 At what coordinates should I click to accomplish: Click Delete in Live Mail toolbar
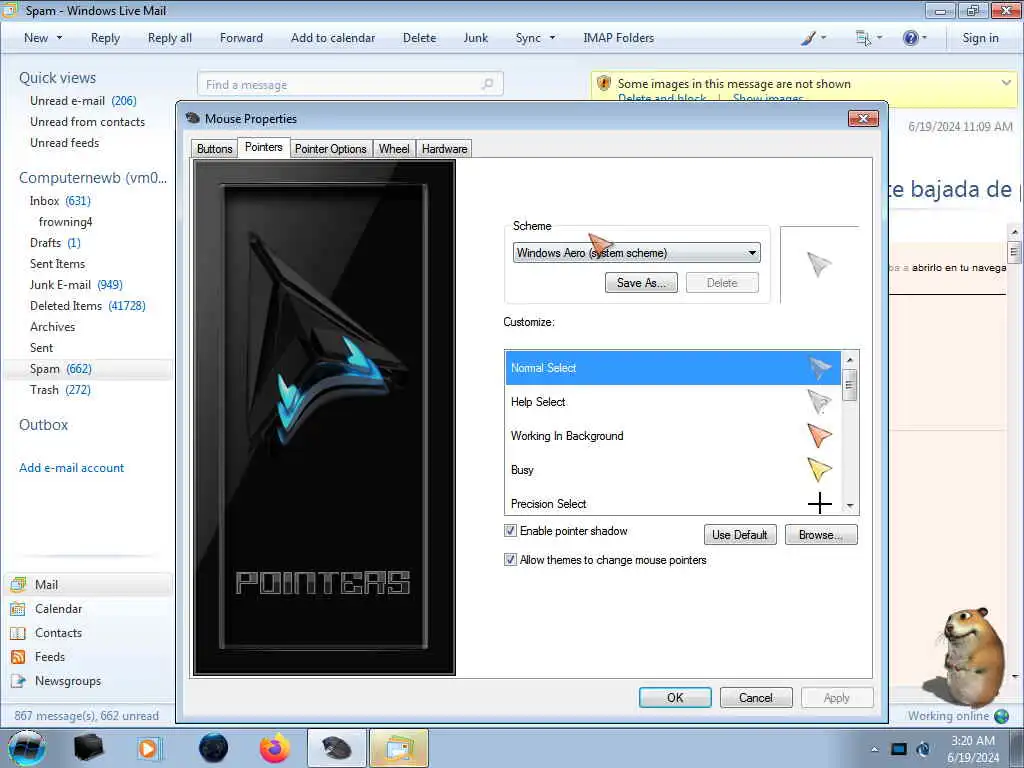coord(419,38)
